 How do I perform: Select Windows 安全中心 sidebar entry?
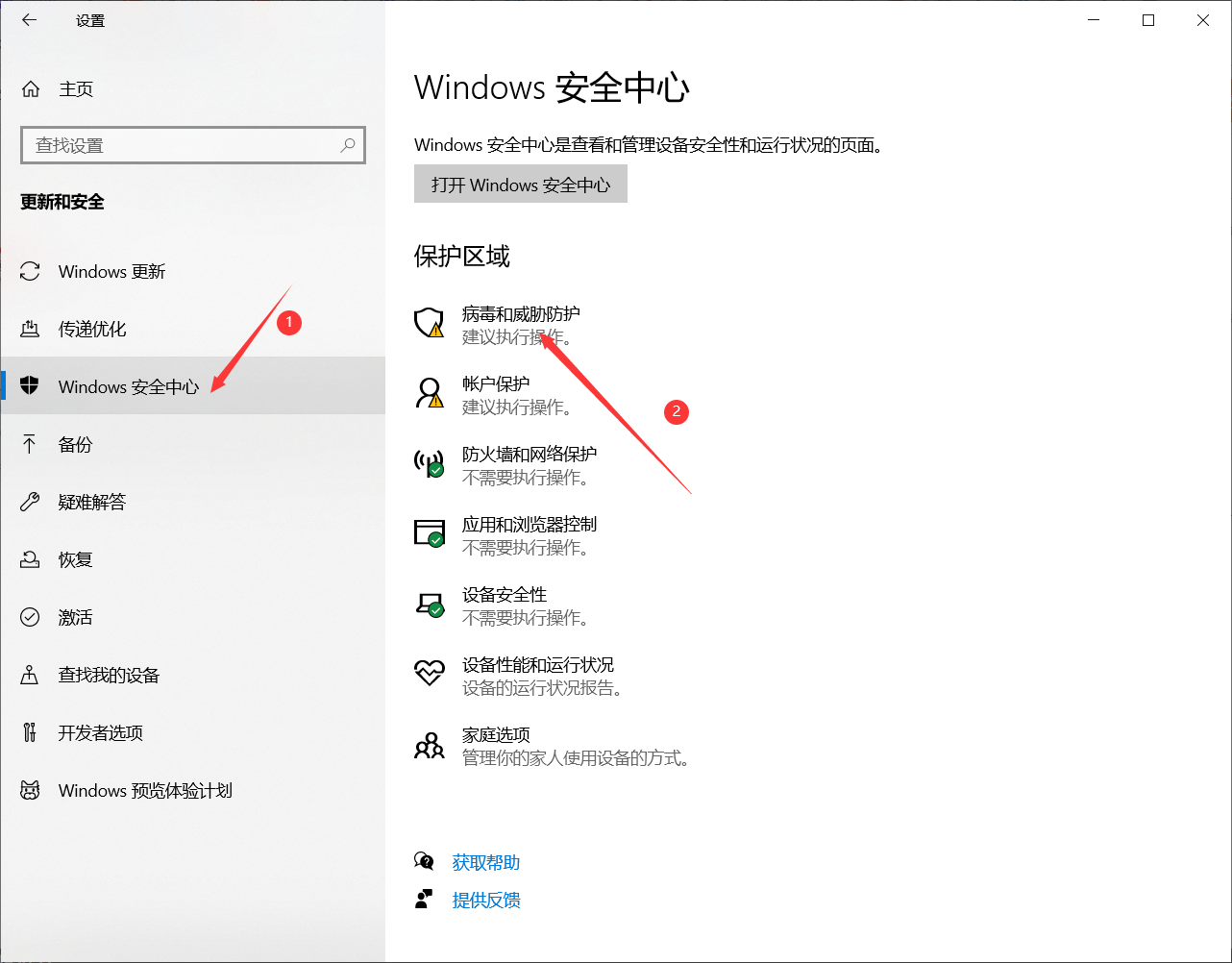(192, 386)
